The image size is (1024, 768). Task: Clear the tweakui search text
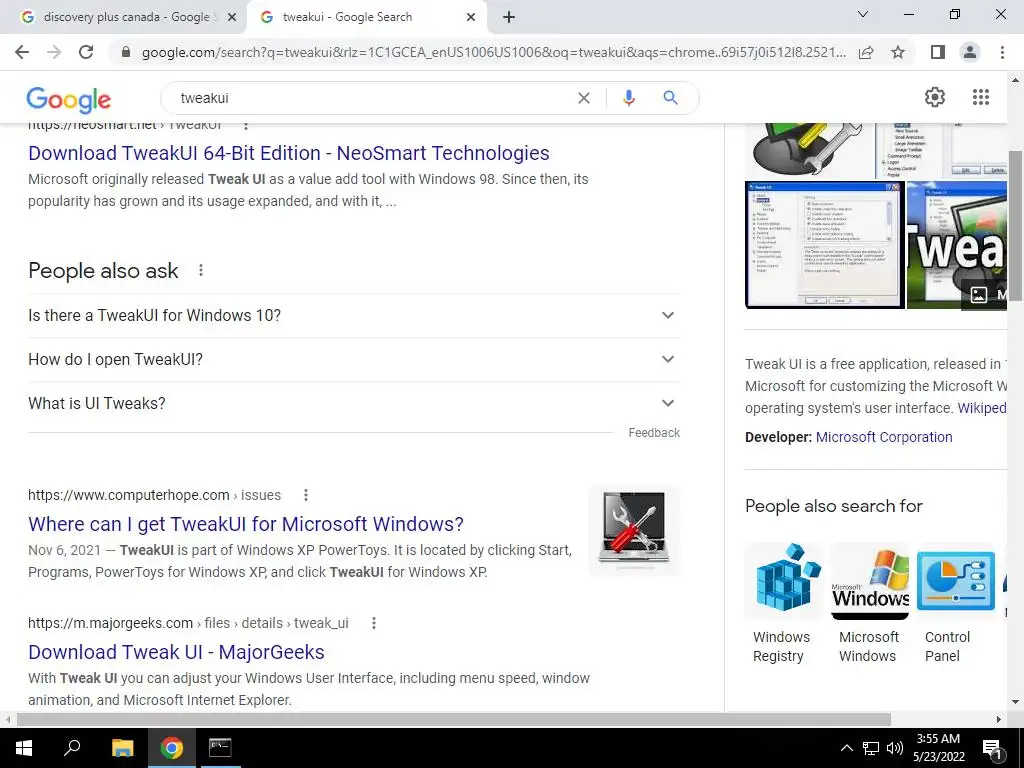click(x=584, y=98)
